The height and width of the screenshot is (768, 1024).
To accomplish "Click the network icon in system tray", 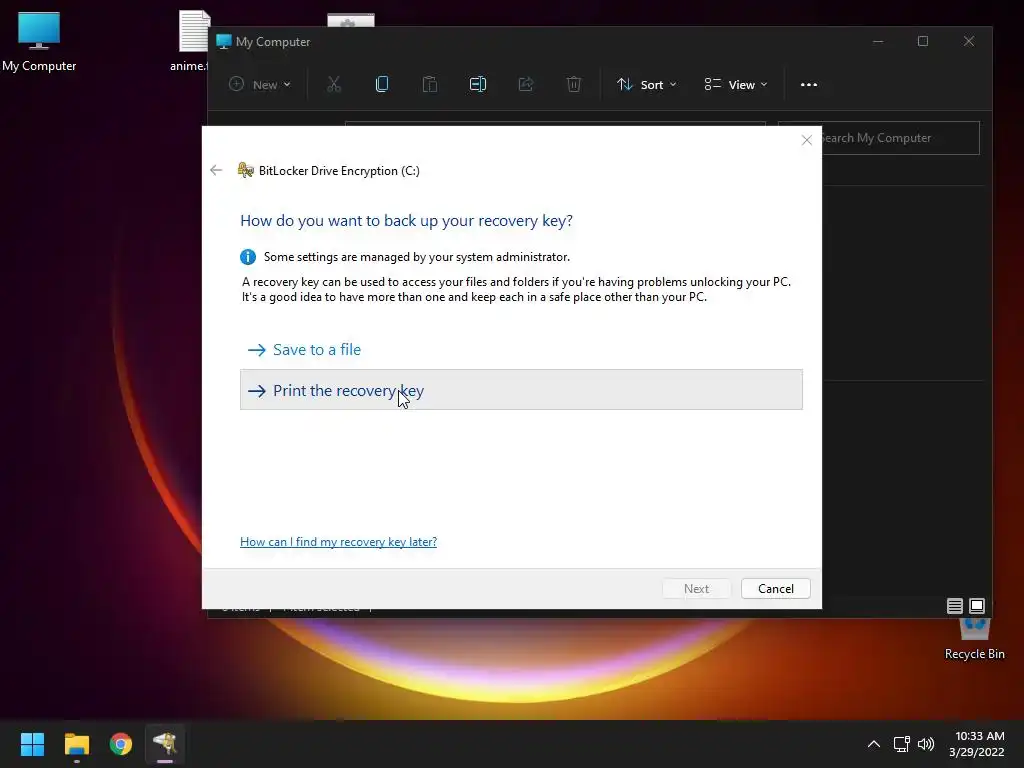I will click(902, 744).
